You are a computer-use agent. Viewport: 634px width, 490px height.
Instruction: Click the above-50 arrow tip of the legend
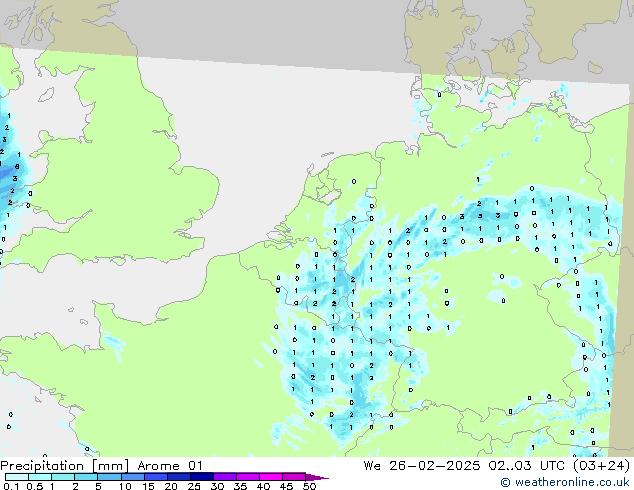317,477
